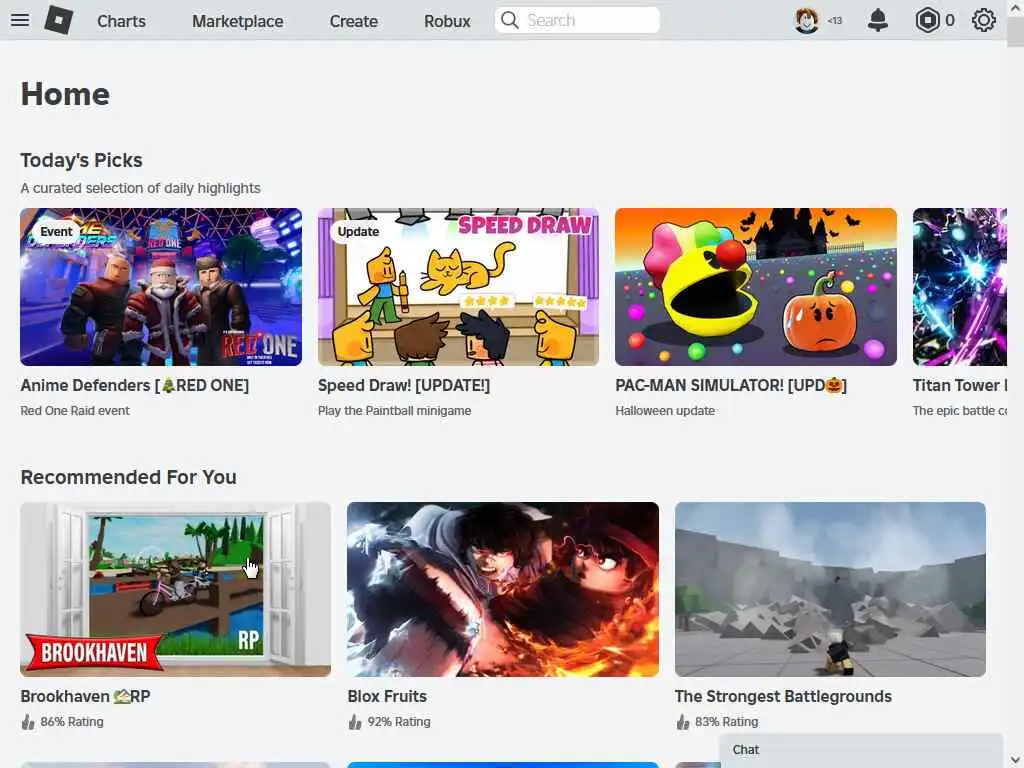Open the hamburger navigation menu
The height and width of the screenshot is (768, 1024).
[20, 20]
